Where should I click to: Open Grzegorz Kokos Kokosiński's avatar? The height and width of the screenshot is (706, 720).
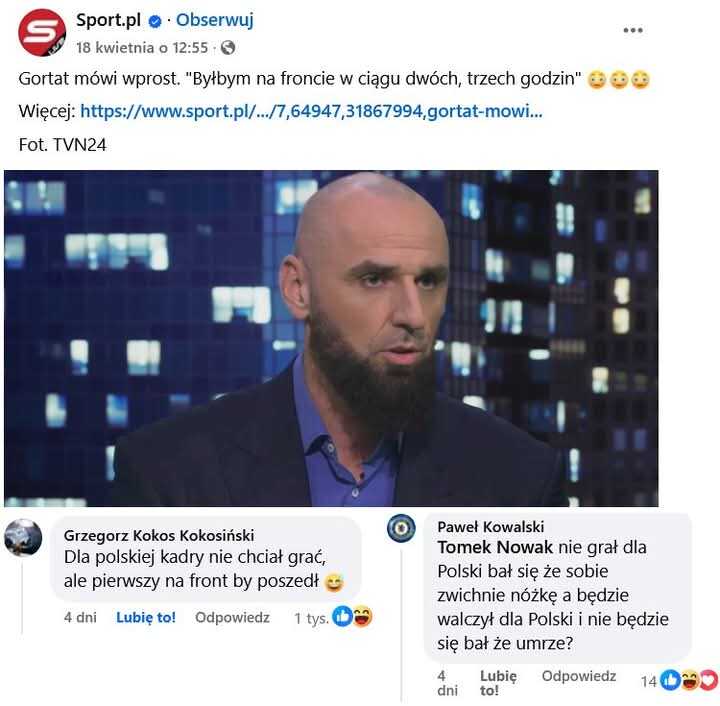click(23, 537)
